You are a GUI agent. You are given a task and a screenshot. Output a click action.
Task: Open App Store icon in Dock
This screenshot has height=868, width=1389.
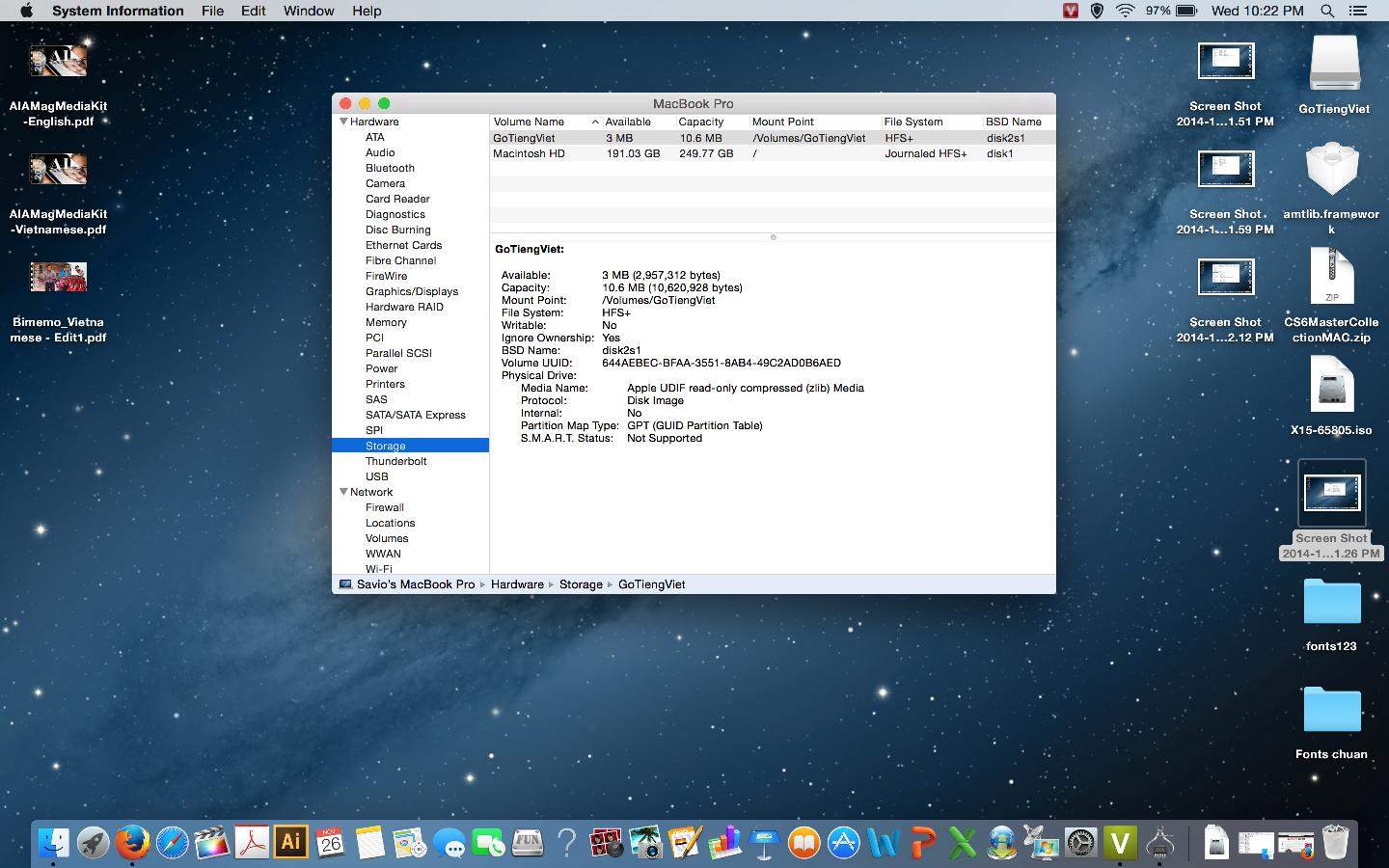[x=843, y=843]
